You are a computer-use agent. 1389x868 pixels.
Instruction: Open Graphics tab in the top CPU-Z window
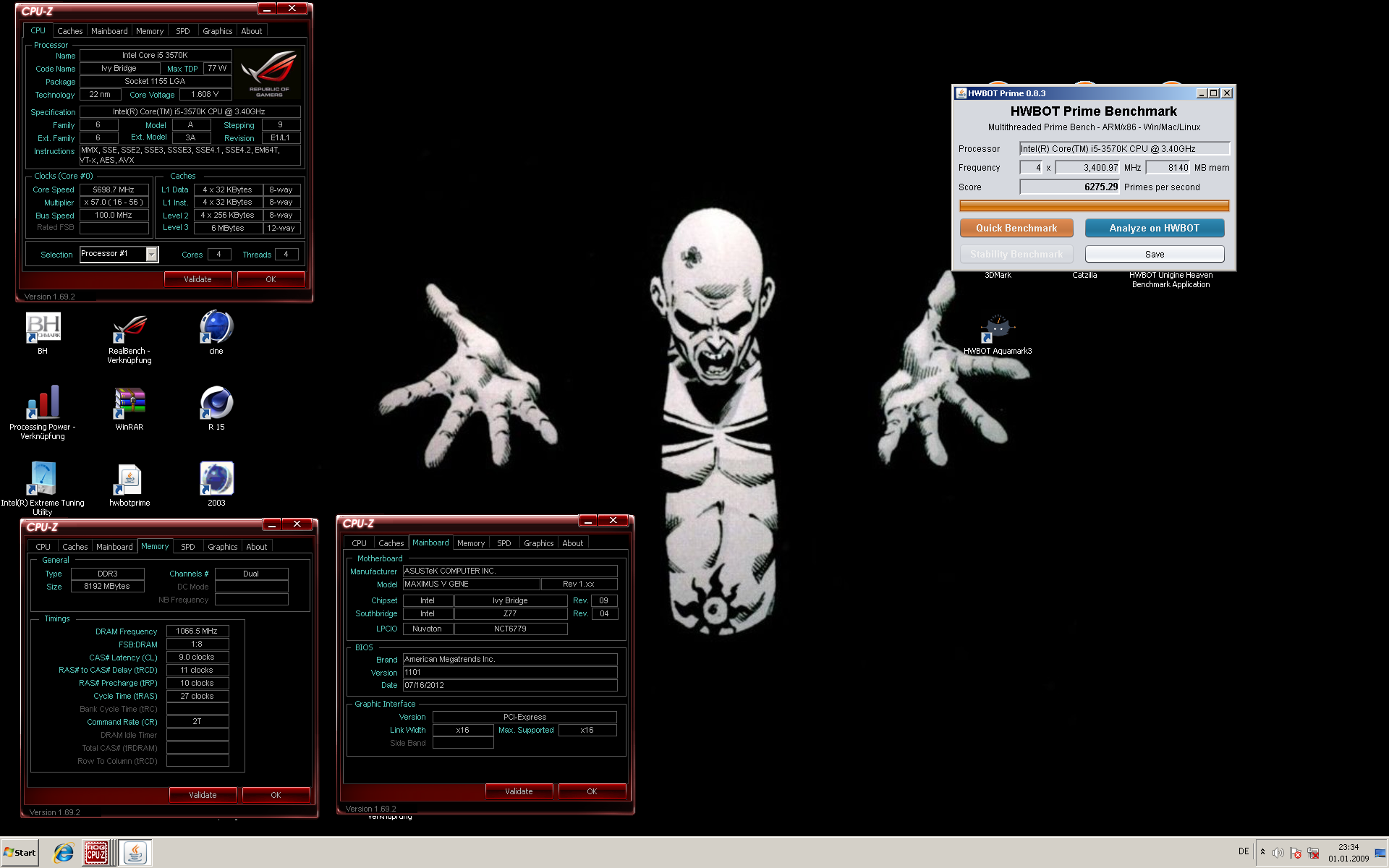pyautogui.click(x=217, y=31)
